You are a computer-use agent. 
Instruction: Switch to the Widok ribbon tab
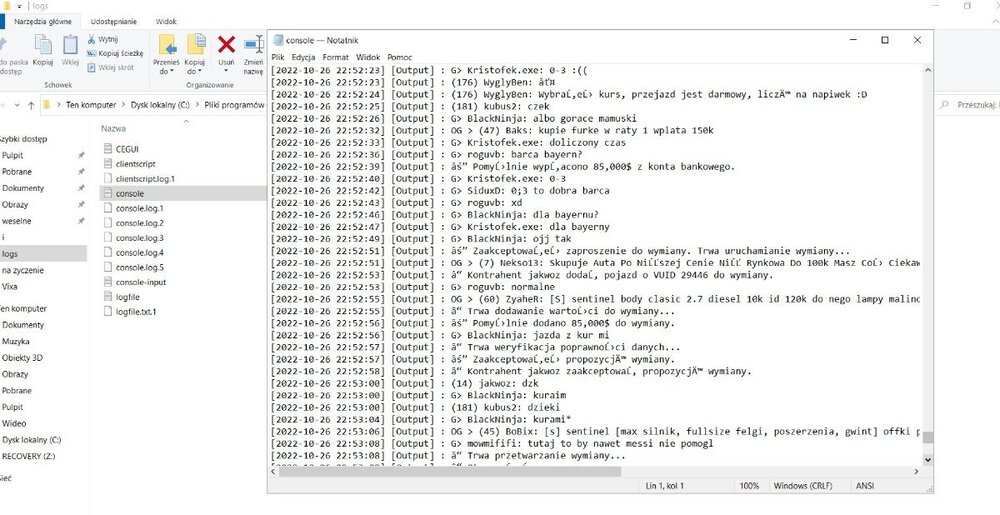(x=166, y=22)
